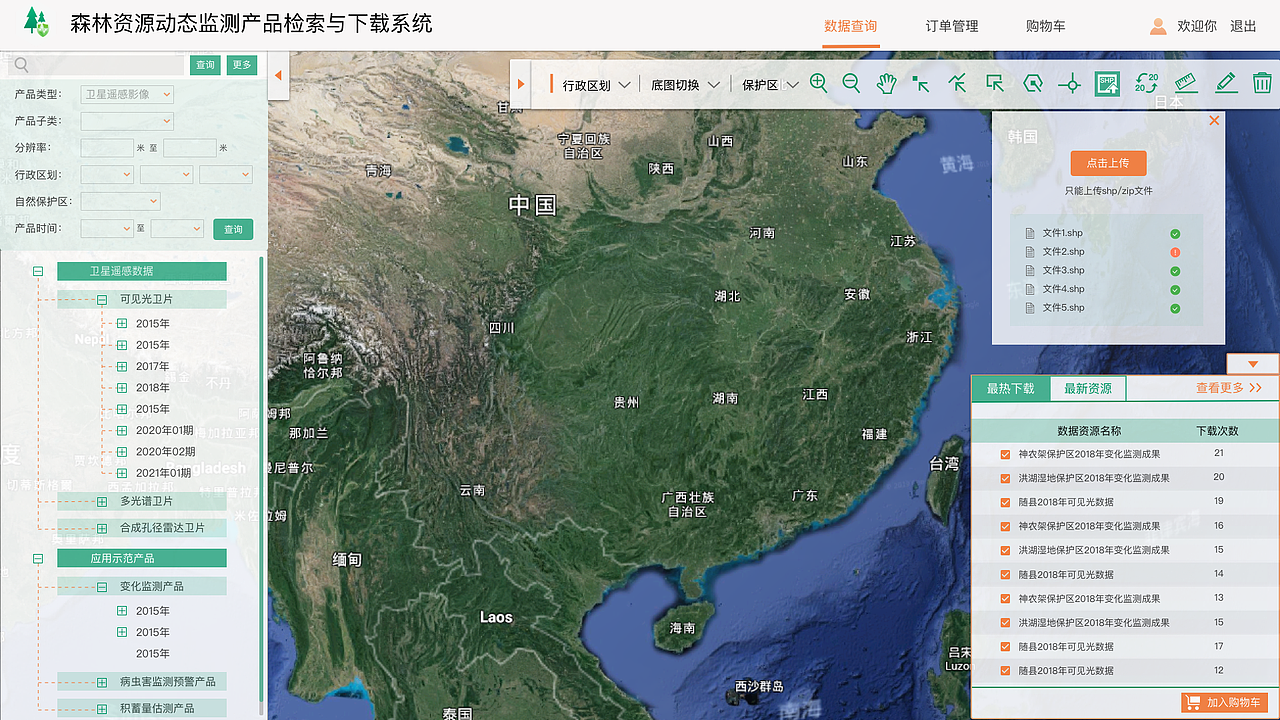Click the 更多 button
Screen dimensions: 1280x720
coord(242,65)
